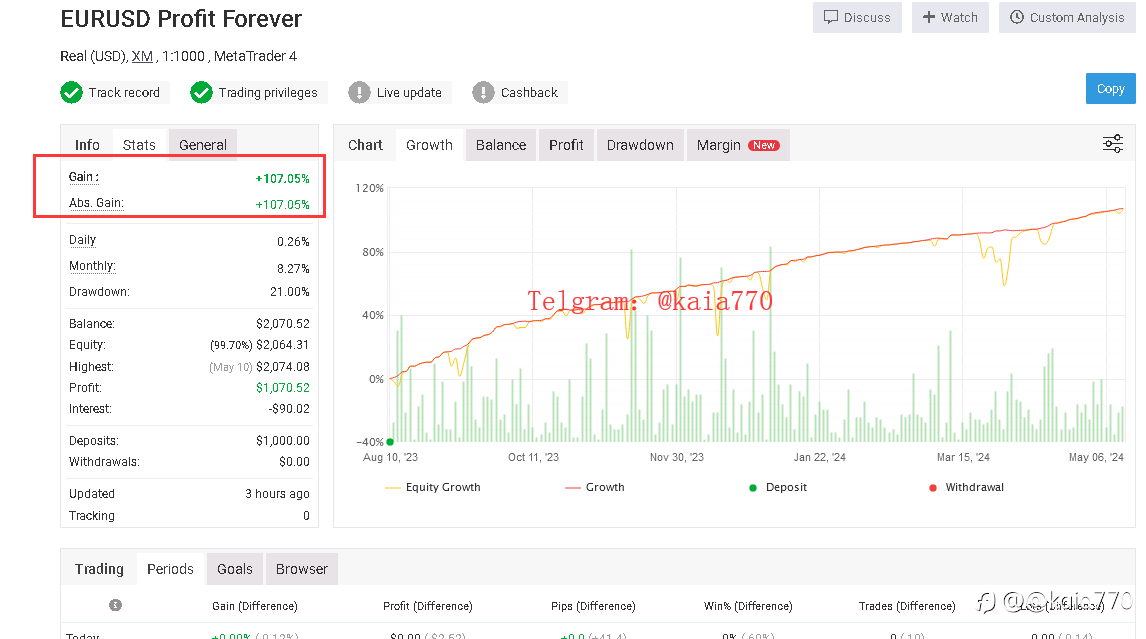
Task: Select the Profit chart tab
Action: pos(566,145)
